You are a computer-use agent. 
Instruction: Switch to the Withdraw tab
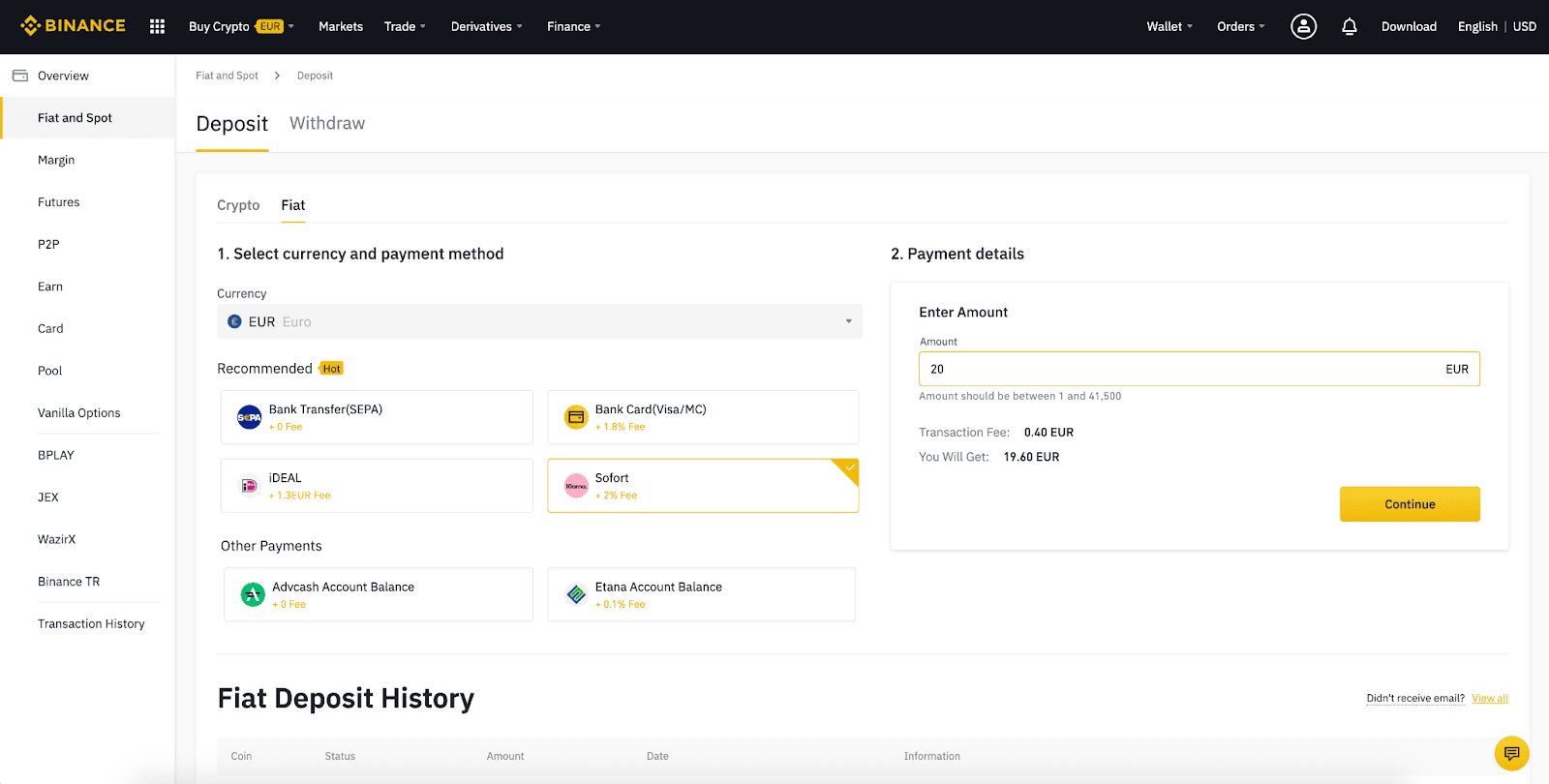(327, 123)
